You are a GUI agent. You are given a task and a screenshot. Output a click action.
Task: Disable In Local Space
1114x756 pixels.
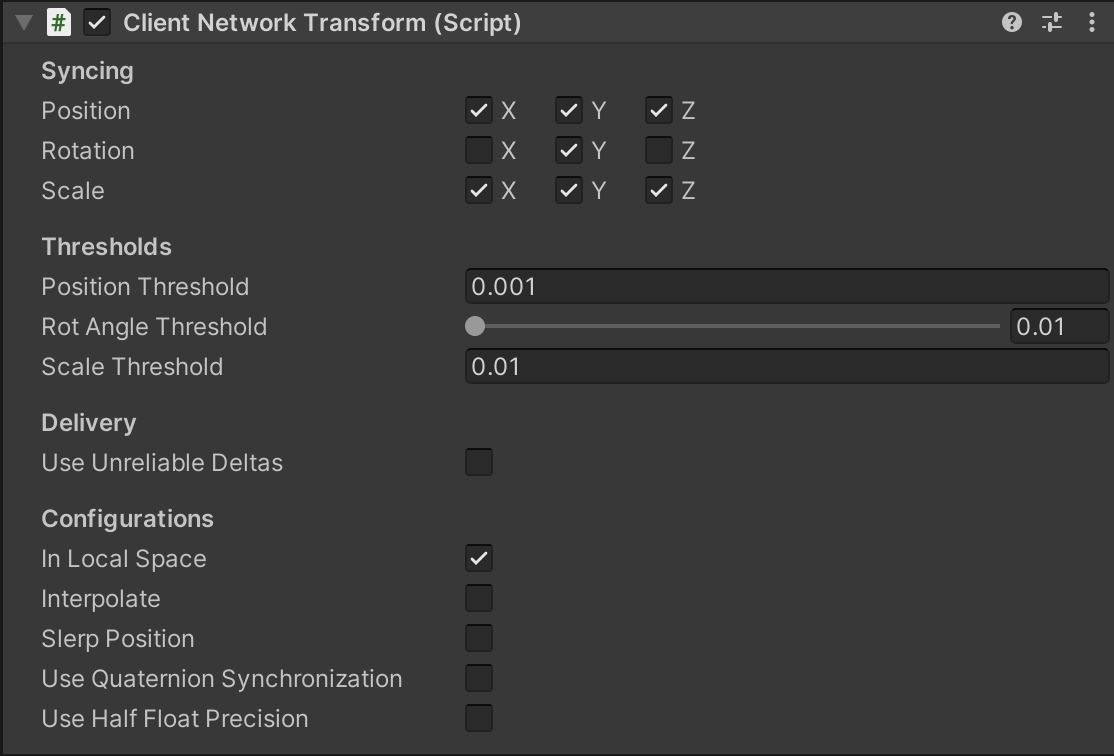click(478, 558)
